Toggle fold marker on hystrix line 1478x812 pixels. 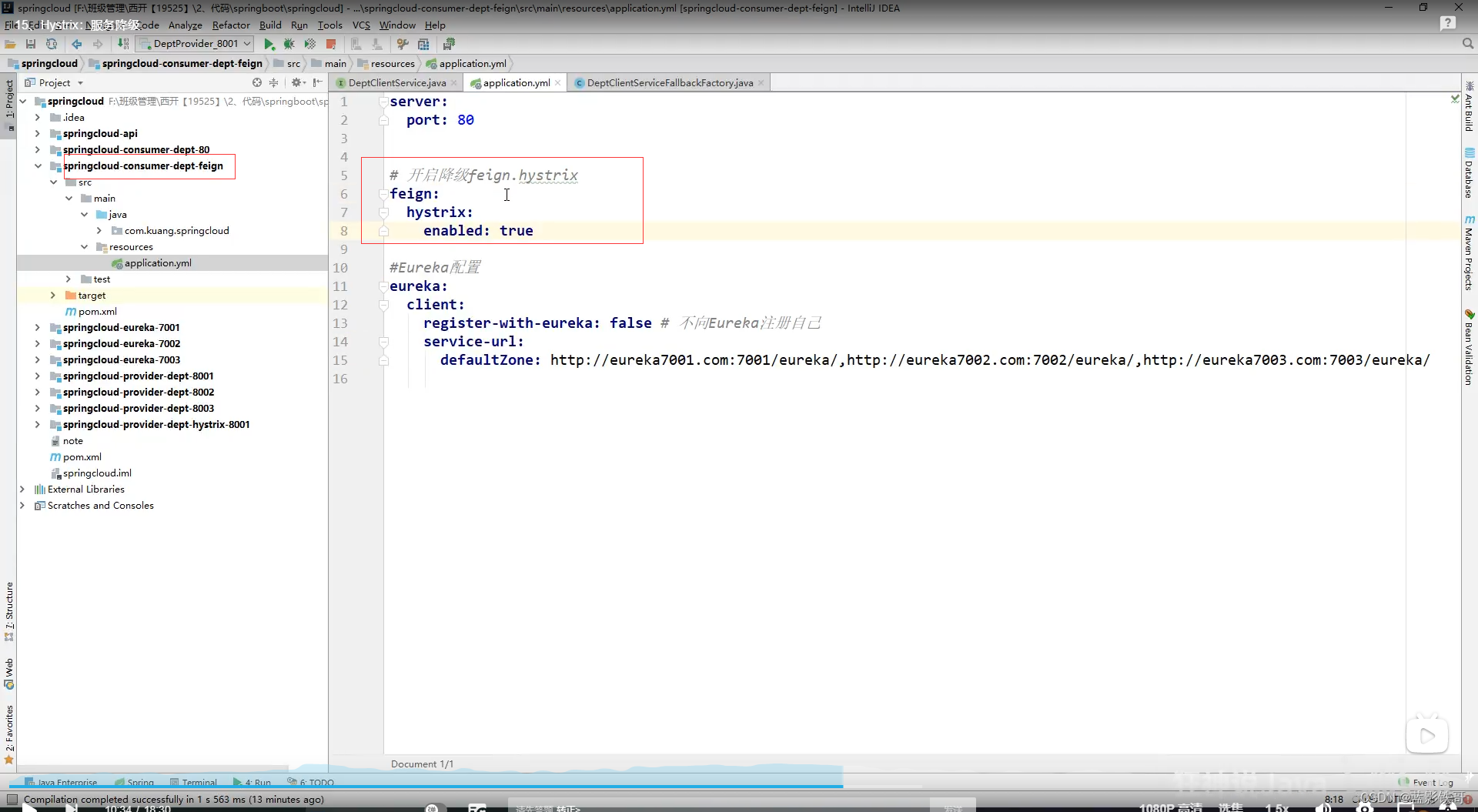383,212
